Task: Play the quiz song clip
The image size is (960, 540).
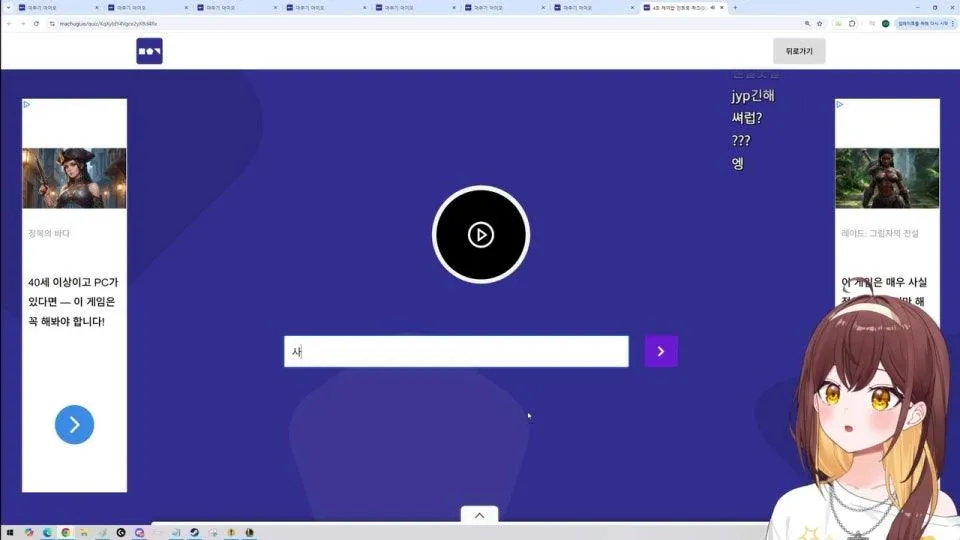Action: pos(481,234)
